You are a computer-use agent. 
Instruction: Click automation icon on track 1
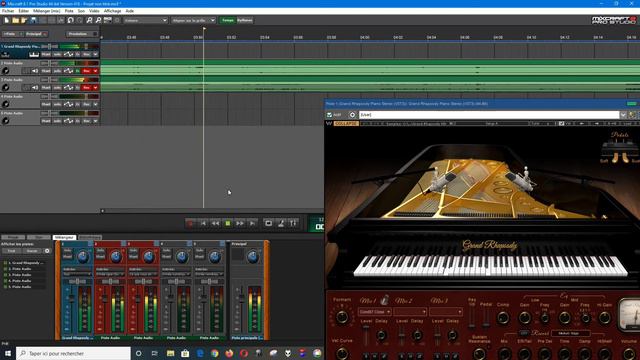[x=68, y=54]
